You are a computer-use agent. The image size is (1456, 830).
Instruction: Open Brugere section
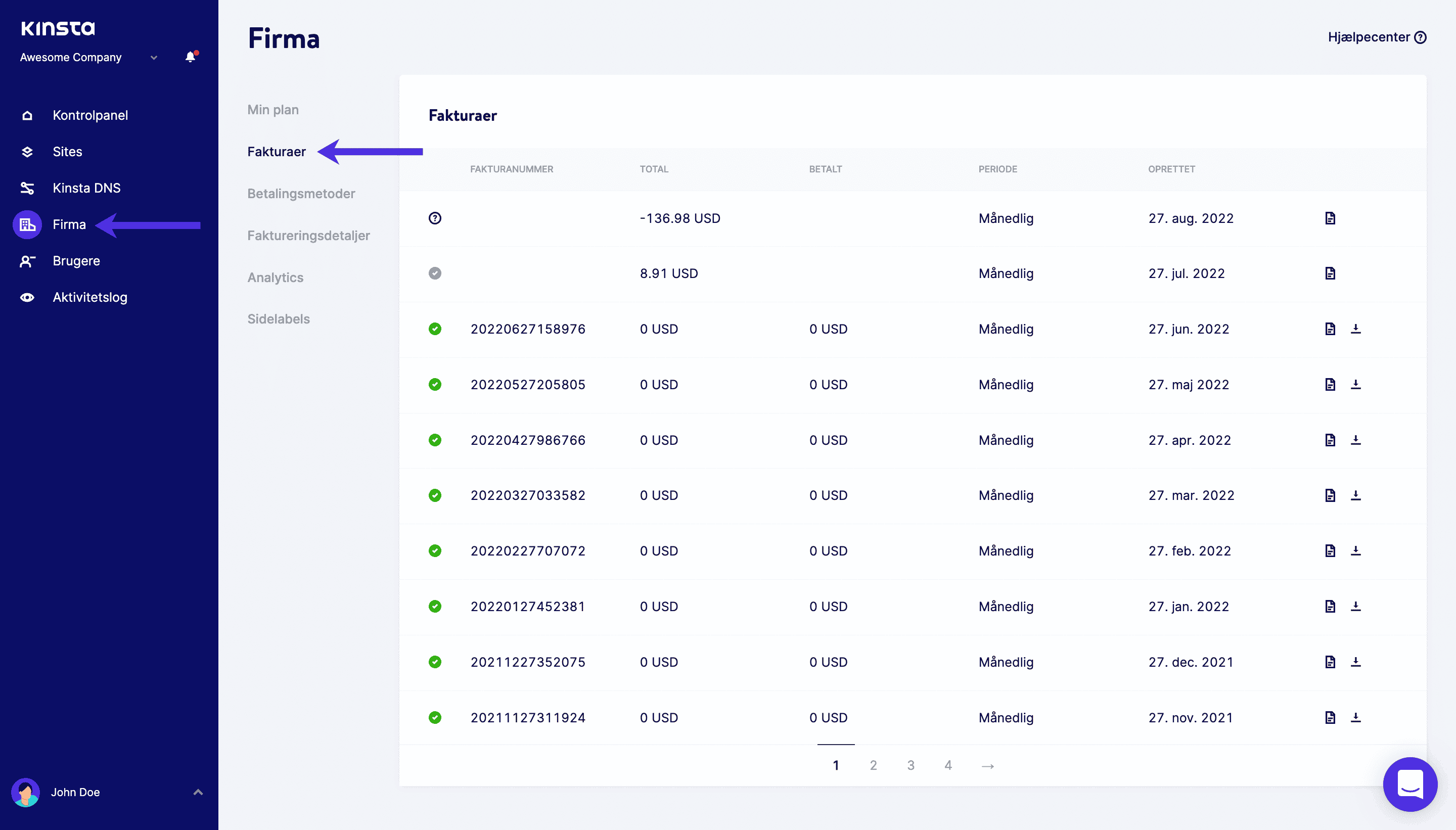[x=76, y=261]
